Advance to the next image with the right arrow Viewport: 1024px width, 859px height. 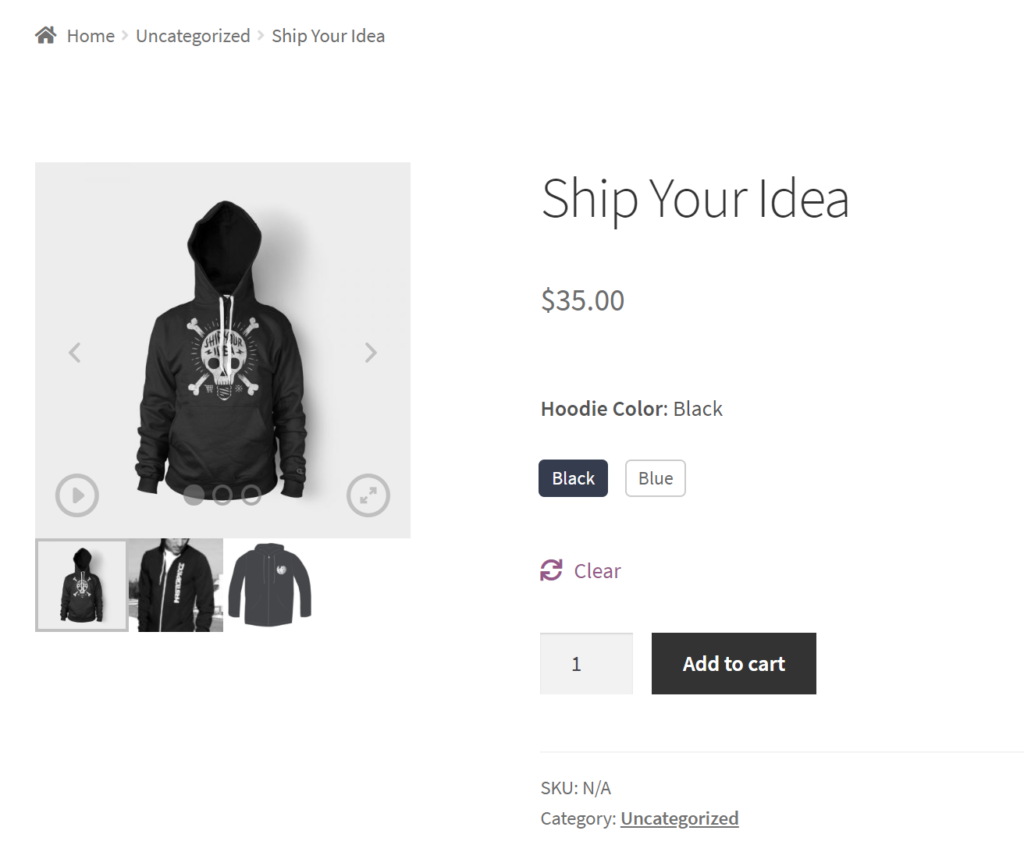(370, 352)
